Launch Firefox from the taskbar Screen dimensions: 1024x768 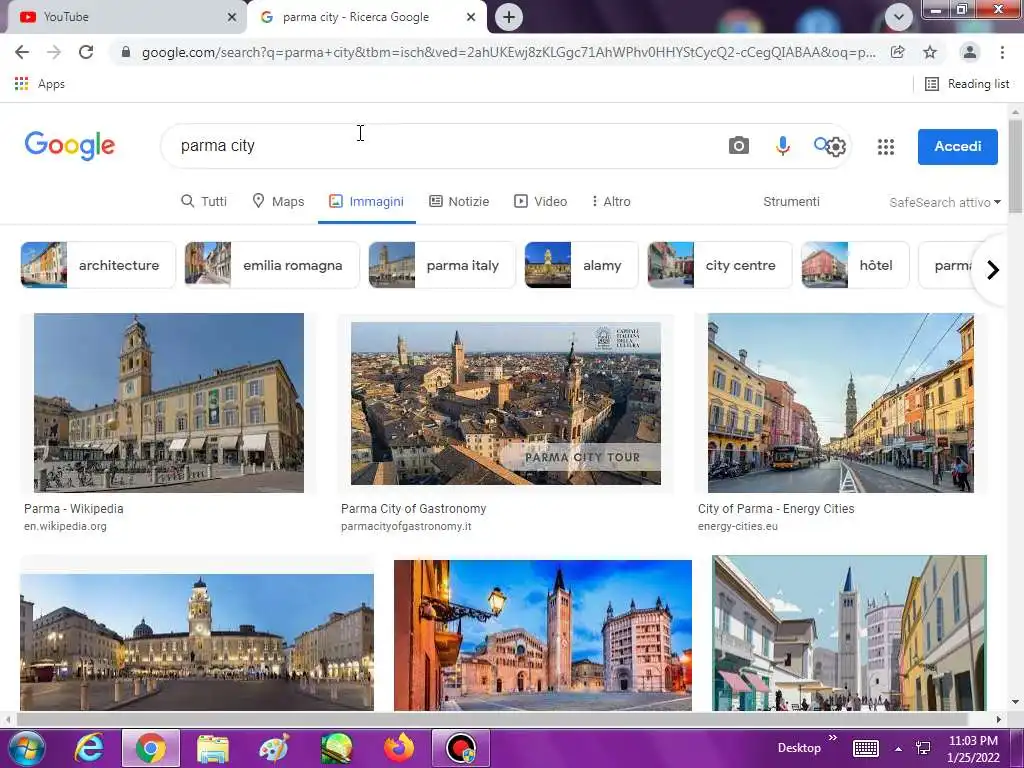point(399,748)
